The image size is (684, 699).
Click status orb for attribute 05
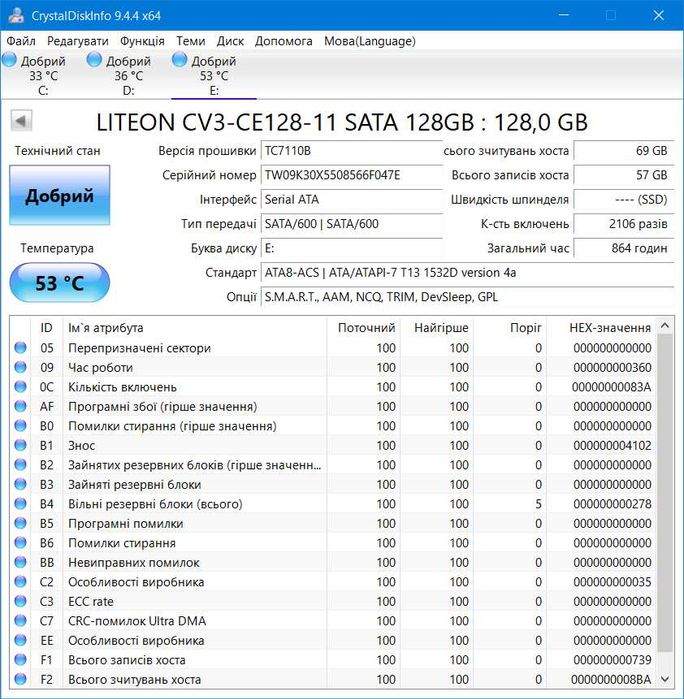[21, 347]
